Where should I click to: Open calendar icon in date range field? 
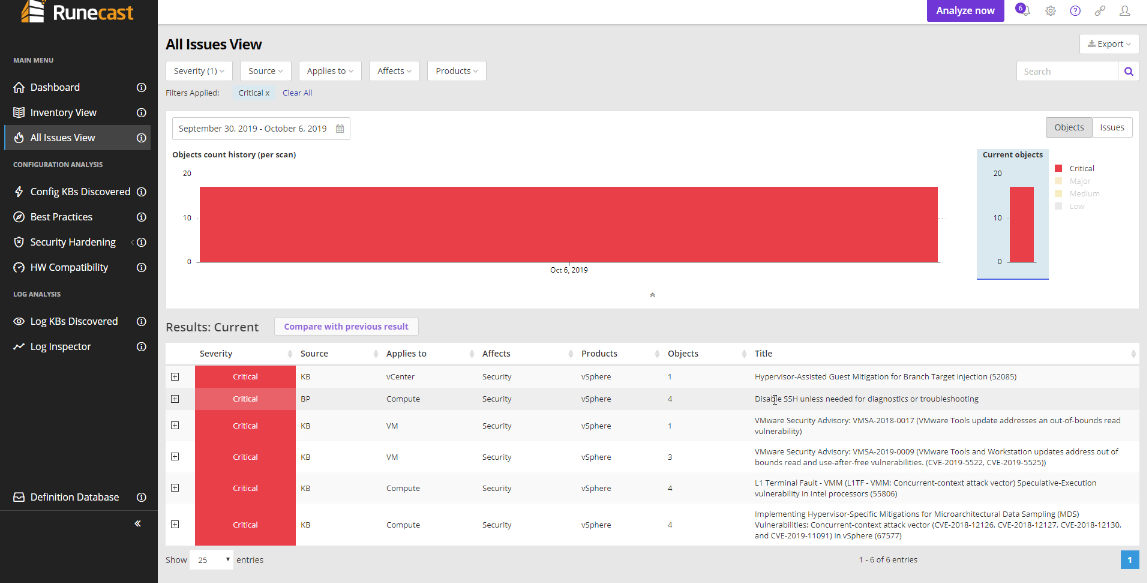point(340,129)
